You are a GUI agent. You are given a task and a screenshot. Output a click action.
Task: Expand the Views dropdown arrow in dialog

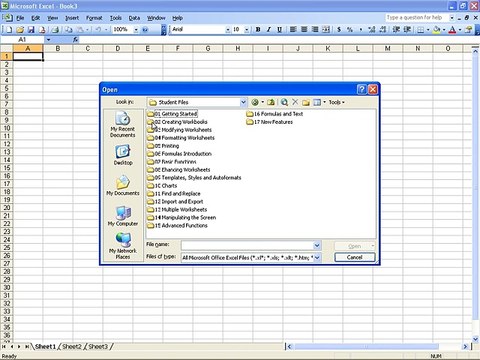click(x=324, y=102)
